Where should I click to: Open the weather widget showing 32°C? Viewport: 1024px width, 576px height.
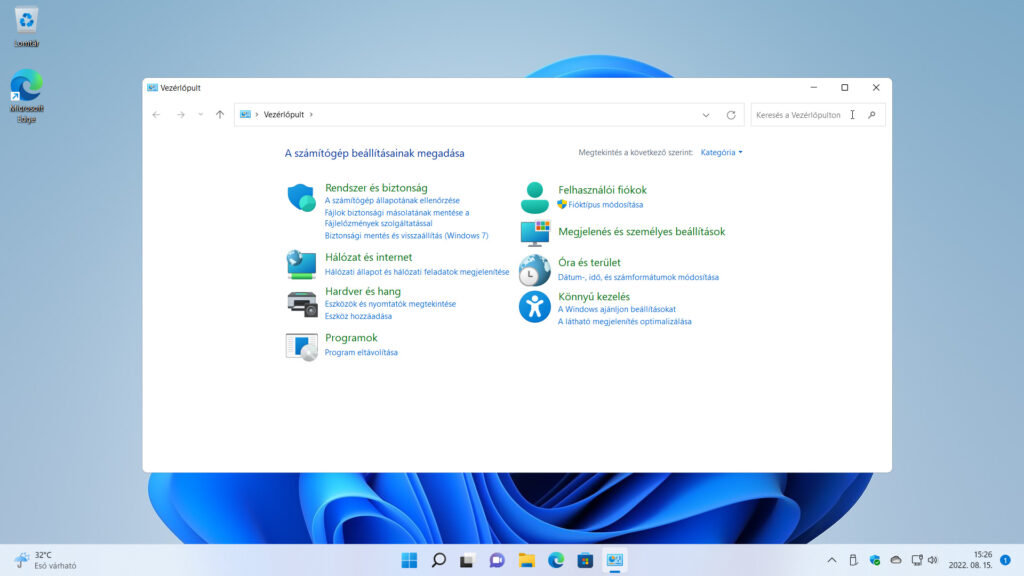coord(44,560)
